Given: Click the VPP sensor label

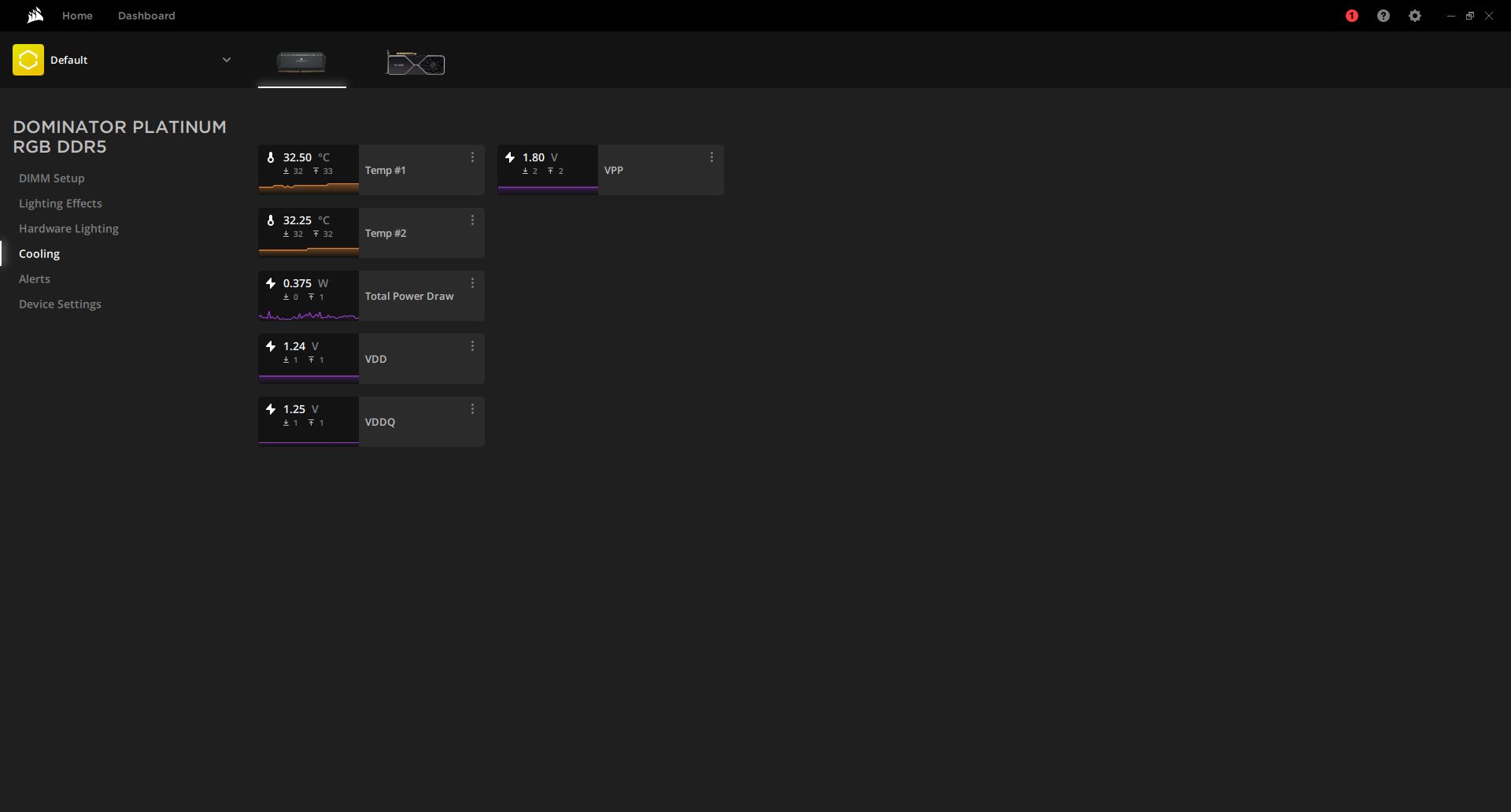Looking at the screenshot, I should tap(614, 170).
